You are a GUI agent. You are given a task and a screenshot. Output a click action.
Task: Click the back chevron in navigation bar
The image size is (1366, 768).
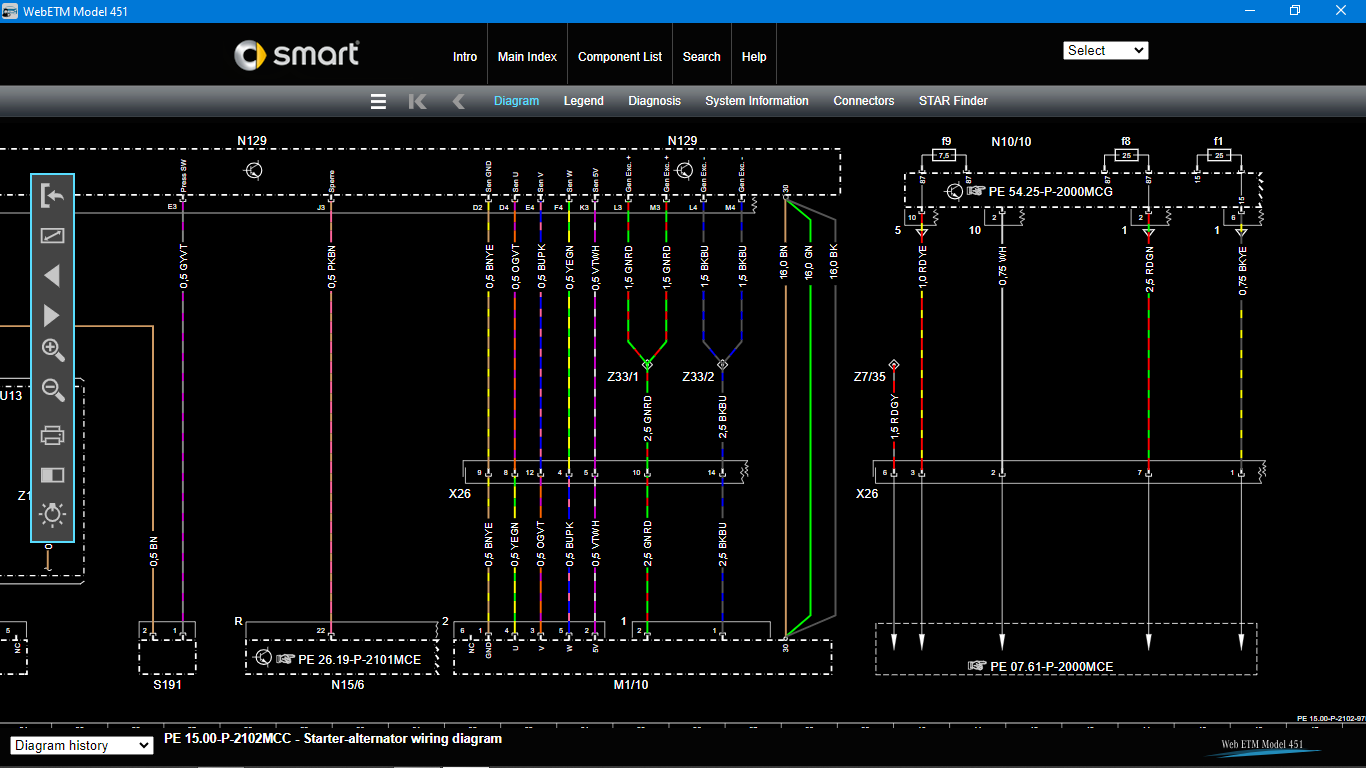point(458,101)
